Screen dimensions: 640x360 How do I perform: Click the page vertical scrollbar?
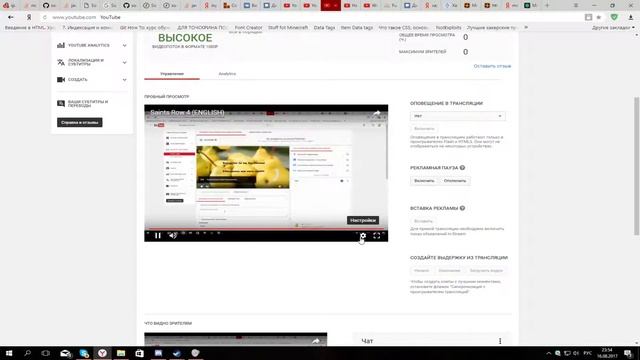tap(636, 166)
